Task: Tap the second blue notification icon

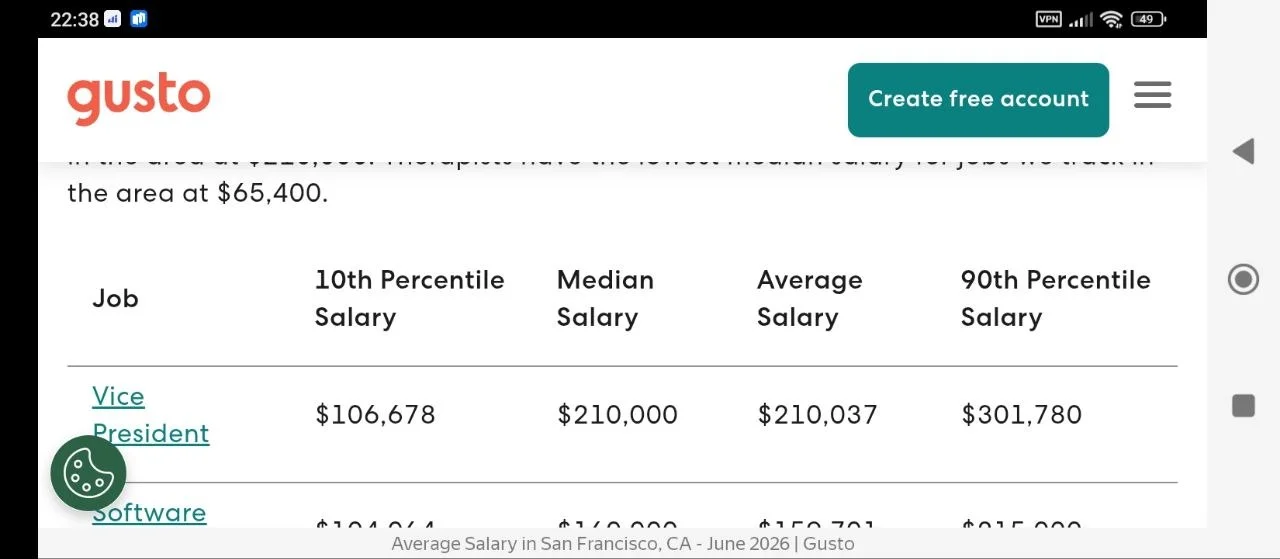Action: tap(139, 19)
